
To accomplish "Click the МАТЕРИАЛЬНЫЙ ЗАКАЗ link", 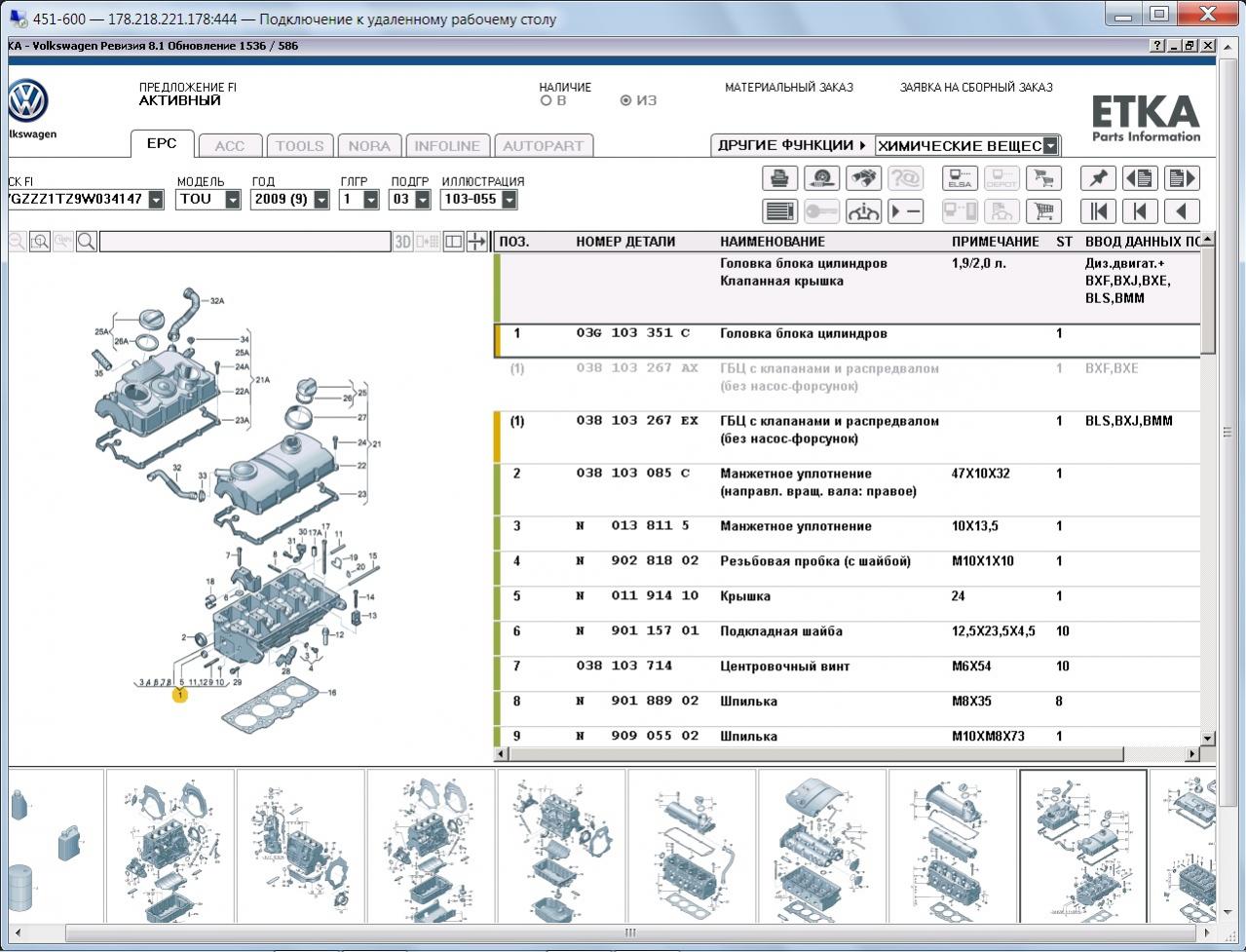I will click(x=789, y=88).
